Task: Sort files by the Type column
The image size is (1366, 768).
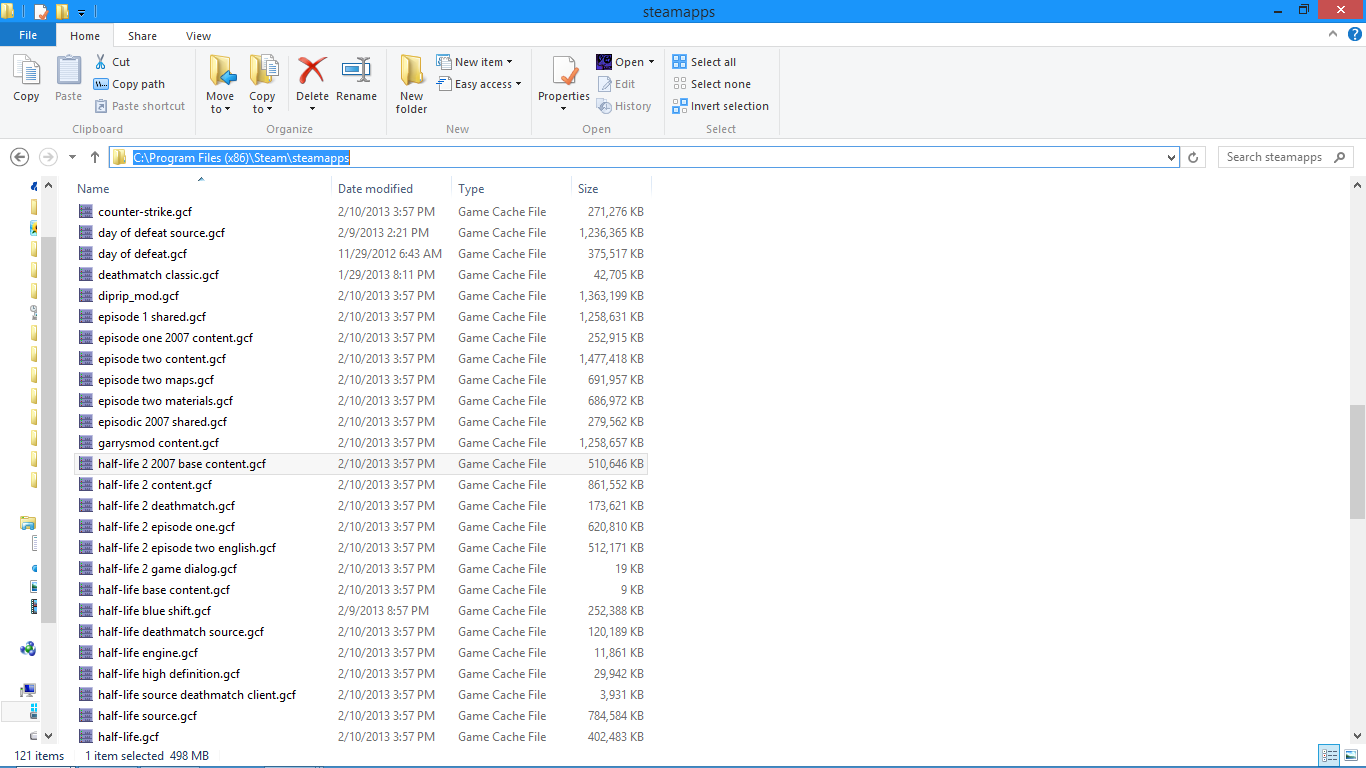Action: pyautogui.click(x=512, y=188)
